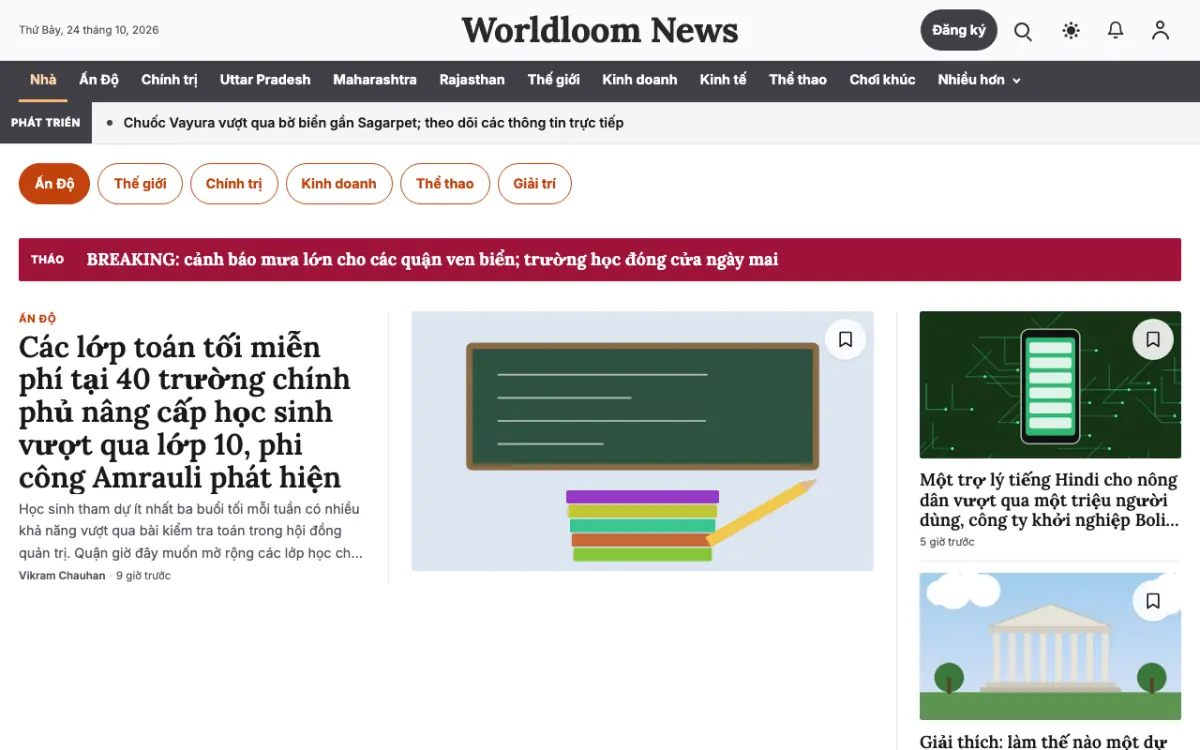Open smartphone circuit article image

[1050, 385]
